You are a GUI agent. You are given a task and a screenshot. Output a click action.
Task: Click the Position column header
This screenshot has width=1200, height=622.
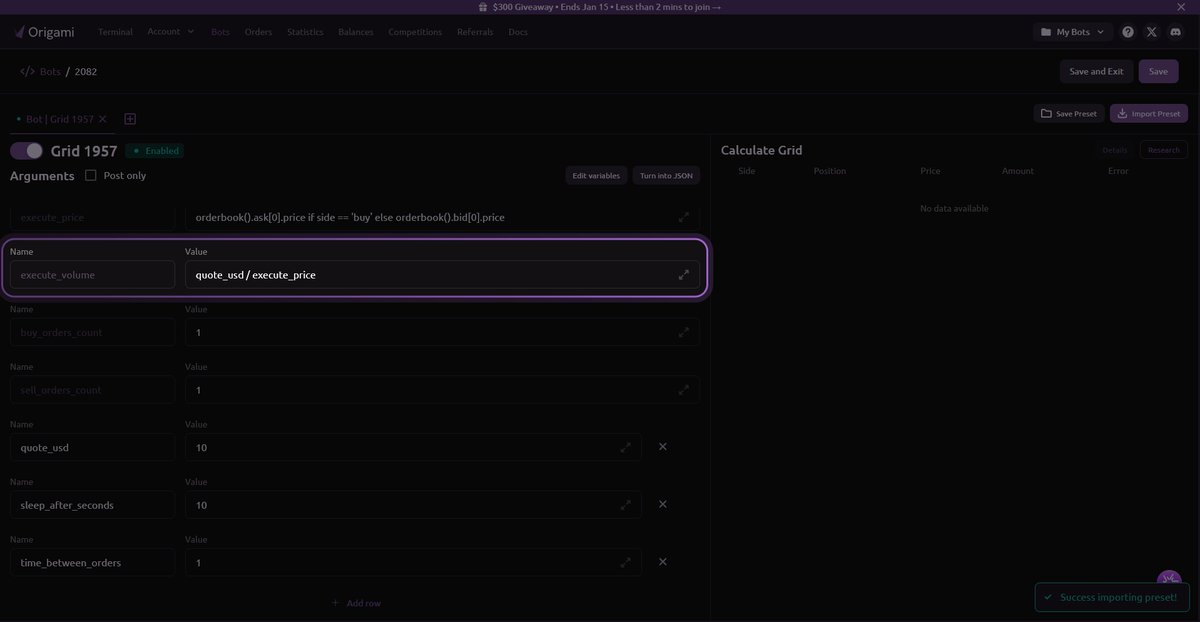tap(830, 171)
